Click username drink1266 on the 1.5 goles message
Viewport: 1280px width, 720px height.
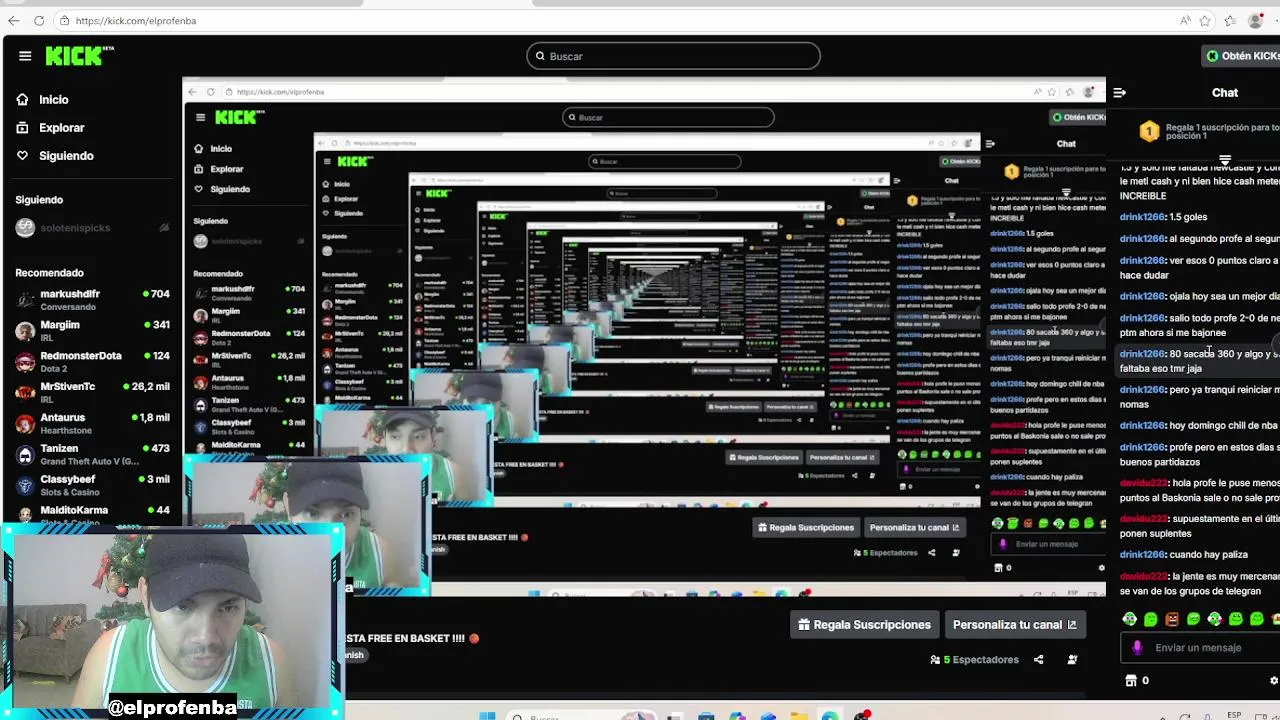[1143, 217]
